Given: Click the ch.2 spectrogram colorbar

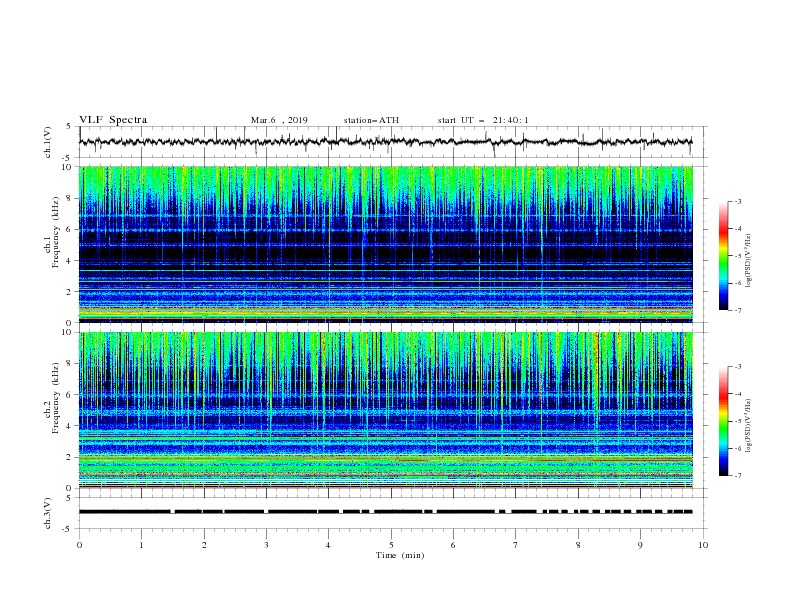Looking at the screenshot, I should (x=723, y=421).
